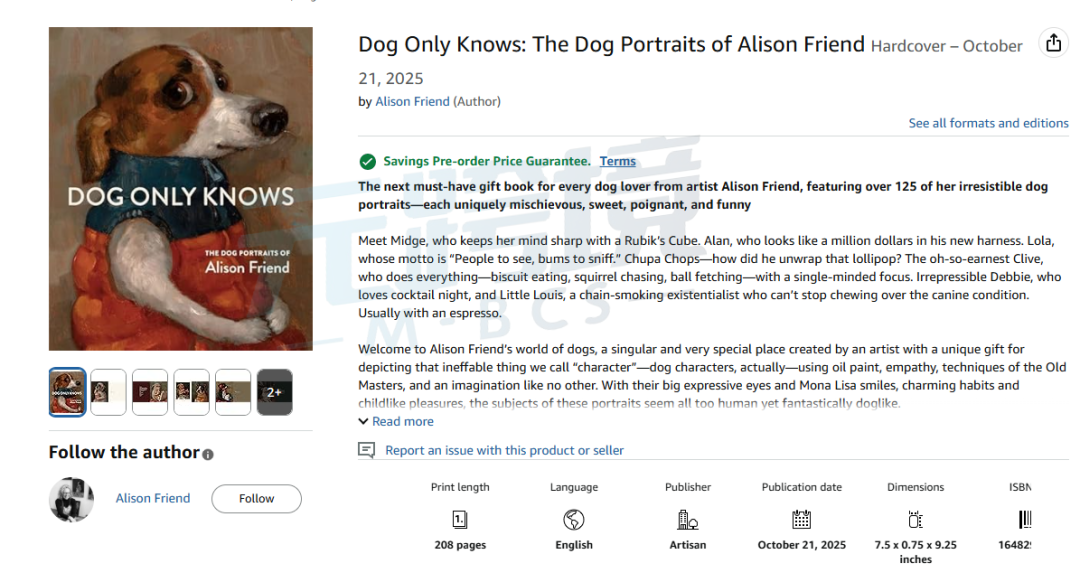Click the Language globe icon
The width and height of the screenshot is (1080, 573).
[574, 519]
